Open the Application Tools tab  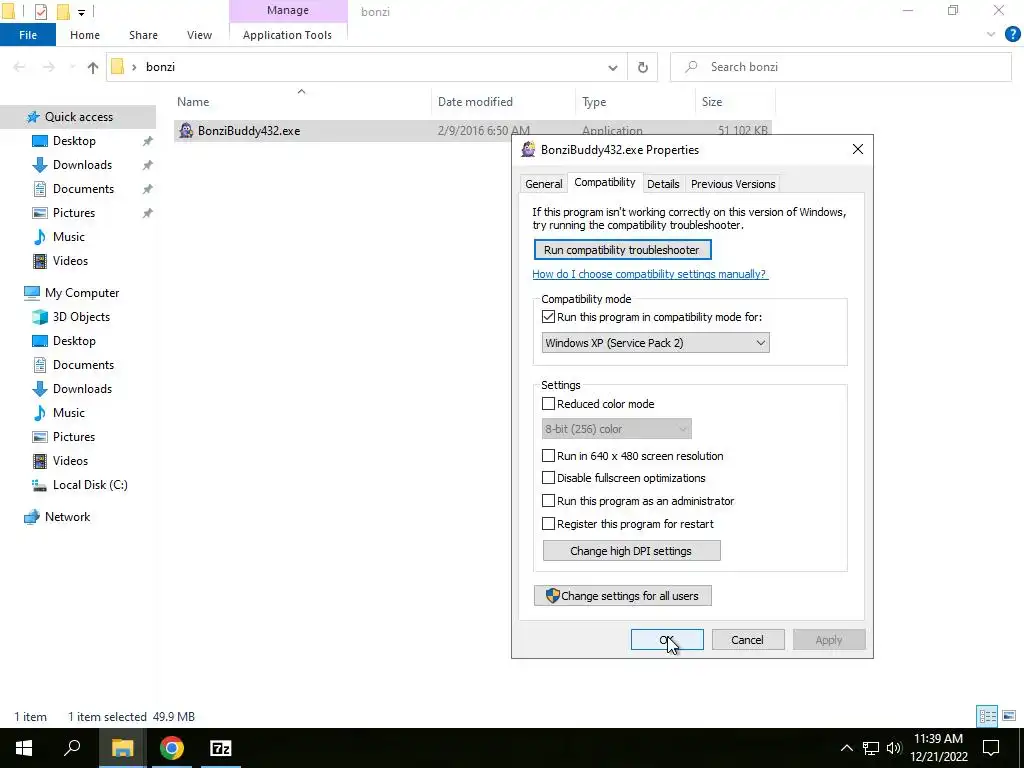[287, 35]
